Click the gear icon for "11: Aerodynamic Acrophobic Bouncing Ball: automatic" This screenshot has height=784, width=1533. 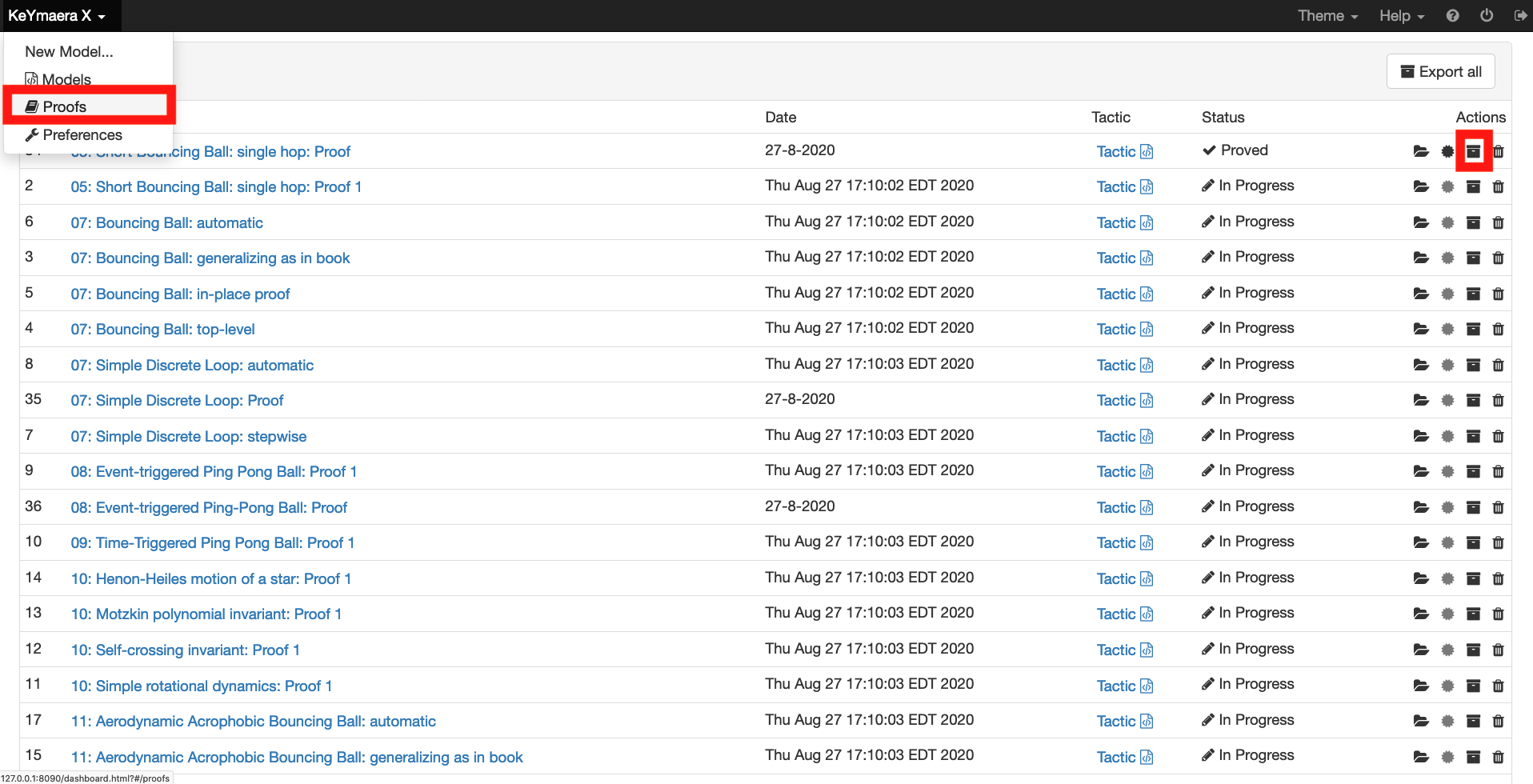pos(1447,720)
